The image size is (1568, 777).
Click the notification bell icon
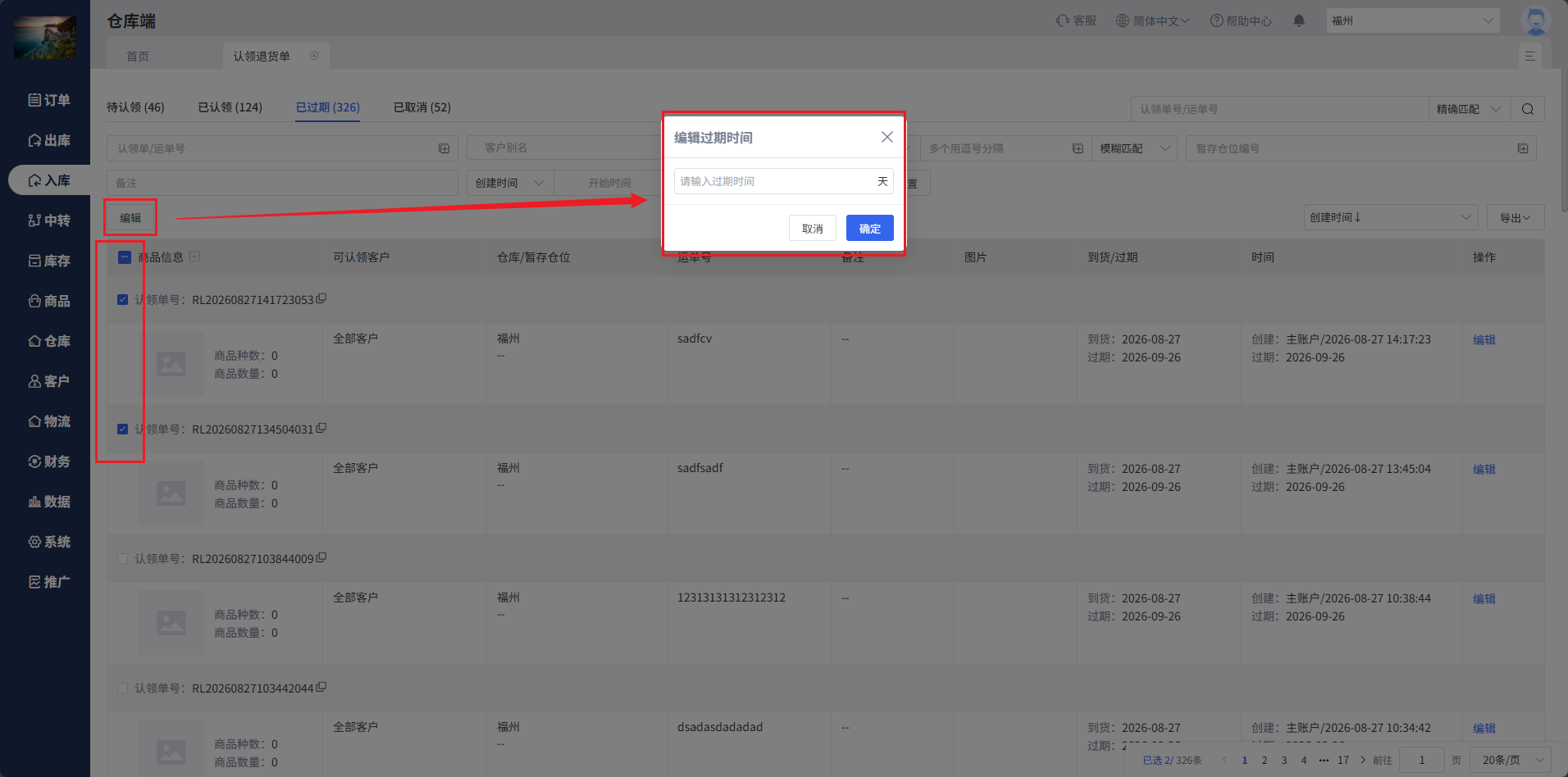[1299, 20]
